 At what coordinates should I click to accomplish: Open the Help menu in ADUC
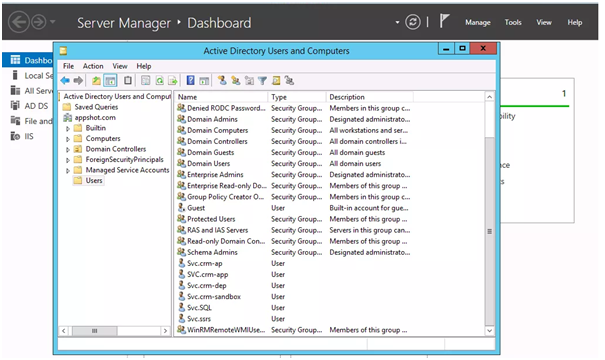coord(144,66)
